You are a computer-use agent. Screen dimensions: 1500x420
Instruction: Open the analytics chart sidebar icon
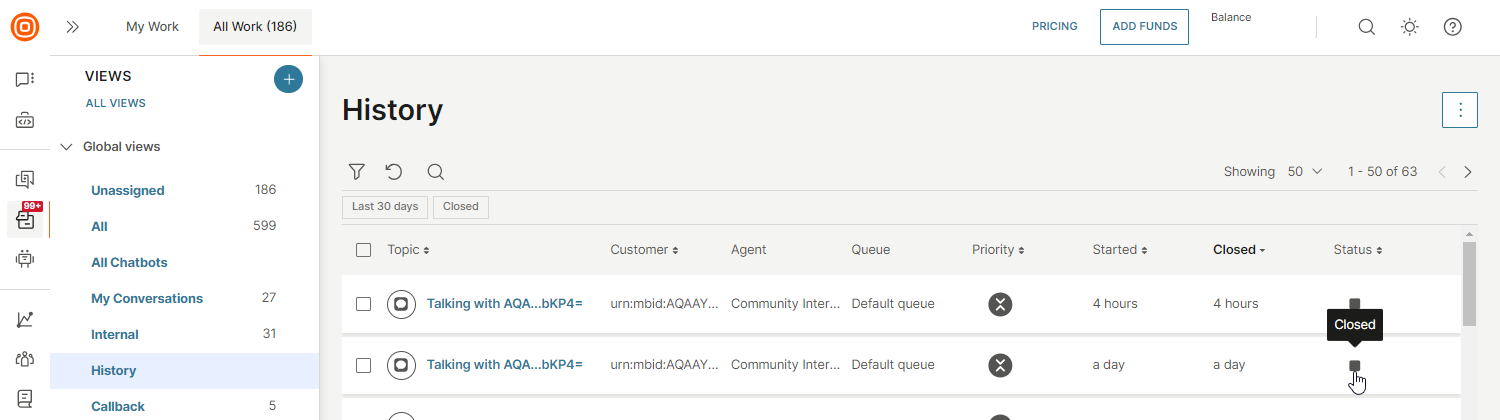click(25, 320)
